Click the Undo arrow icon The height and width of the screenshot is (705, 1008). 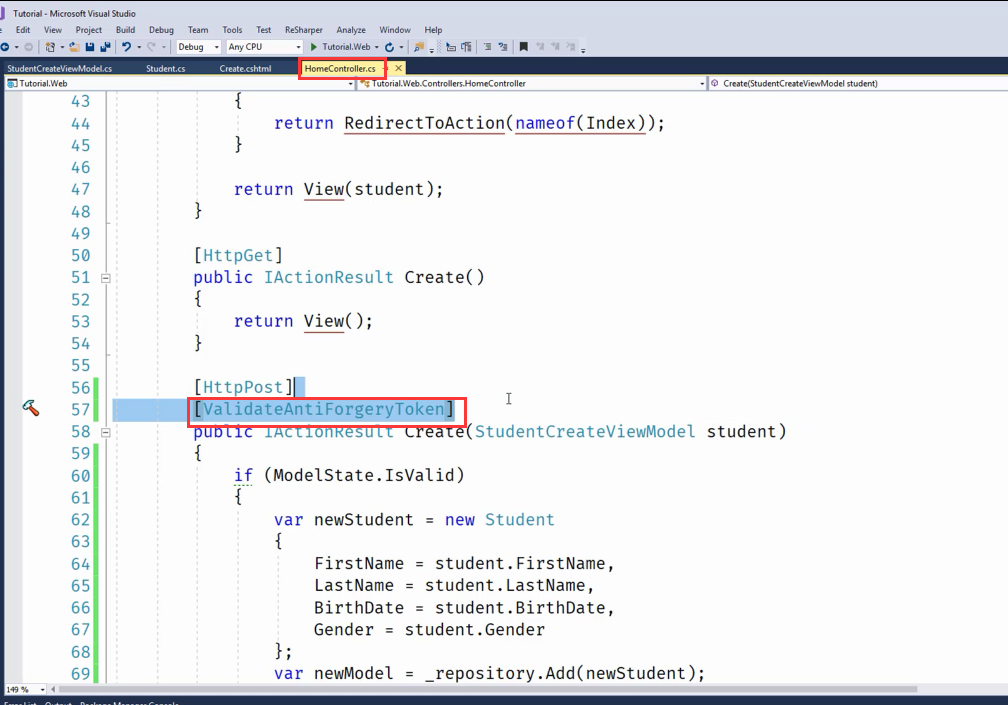click(126, 47)
